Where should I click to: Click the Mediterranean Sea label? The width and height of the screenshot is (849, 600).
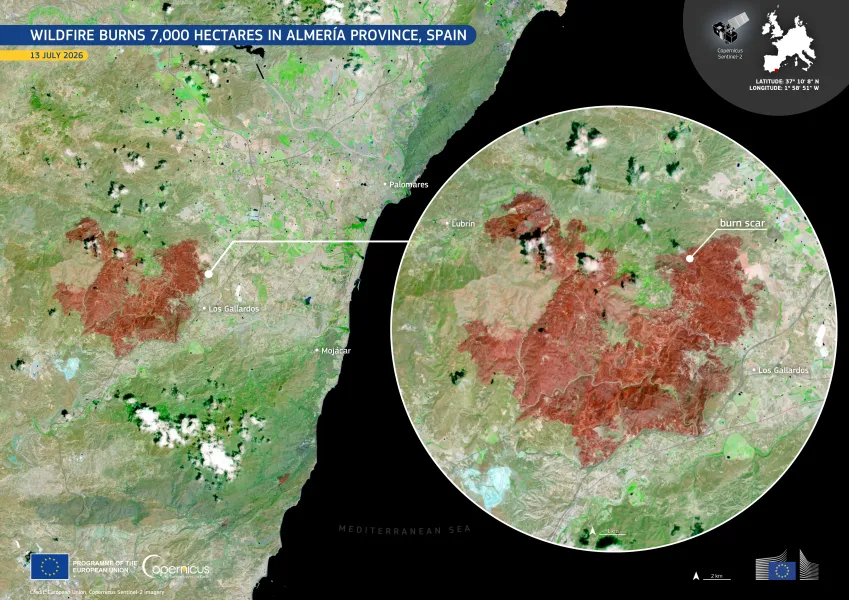404,530
